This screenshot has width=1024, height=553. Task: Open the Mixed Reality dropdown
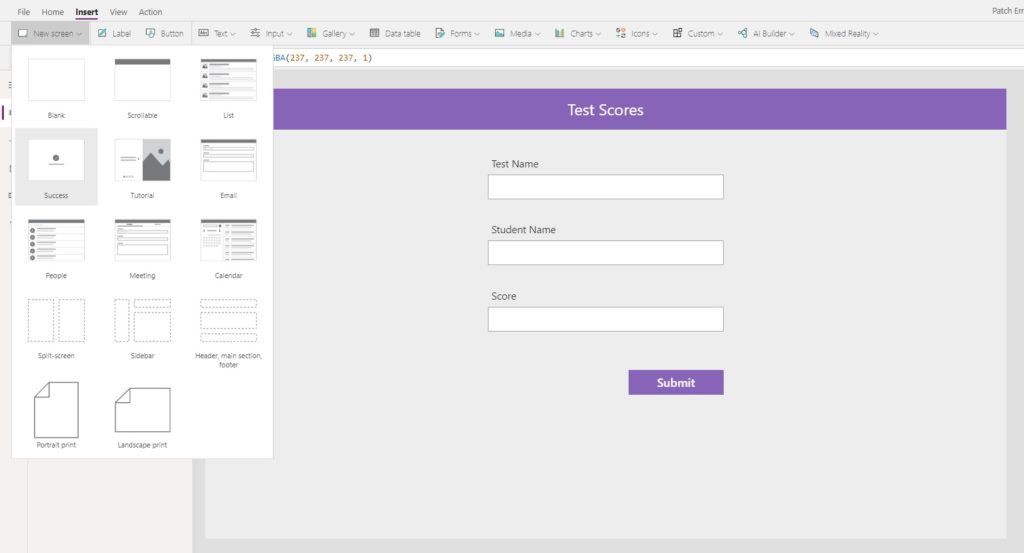(x=844, y=33)
